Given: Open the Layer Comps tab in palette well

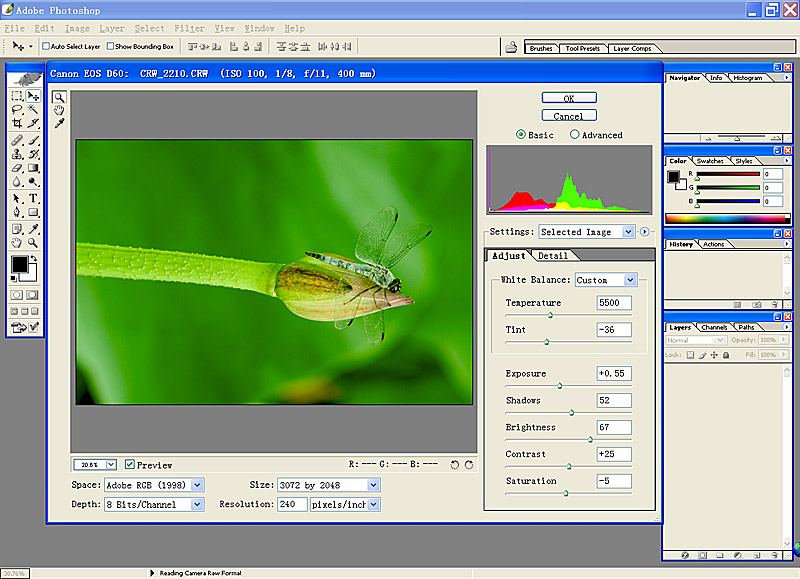Looking at the screenshot, I should [632, 48].
